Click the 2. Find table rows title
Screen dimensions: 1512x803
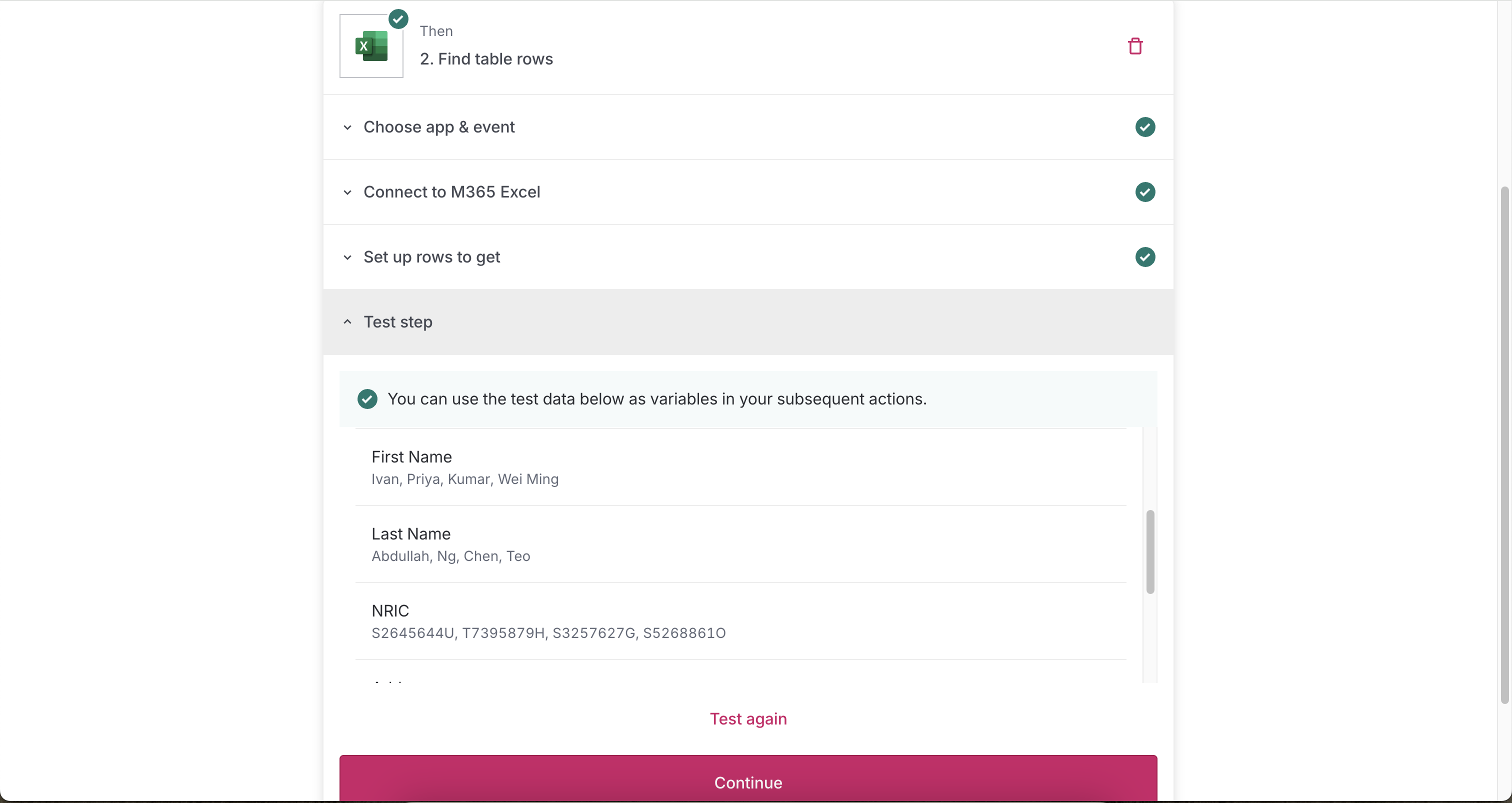pyautogui.click(x=486, y=58)
